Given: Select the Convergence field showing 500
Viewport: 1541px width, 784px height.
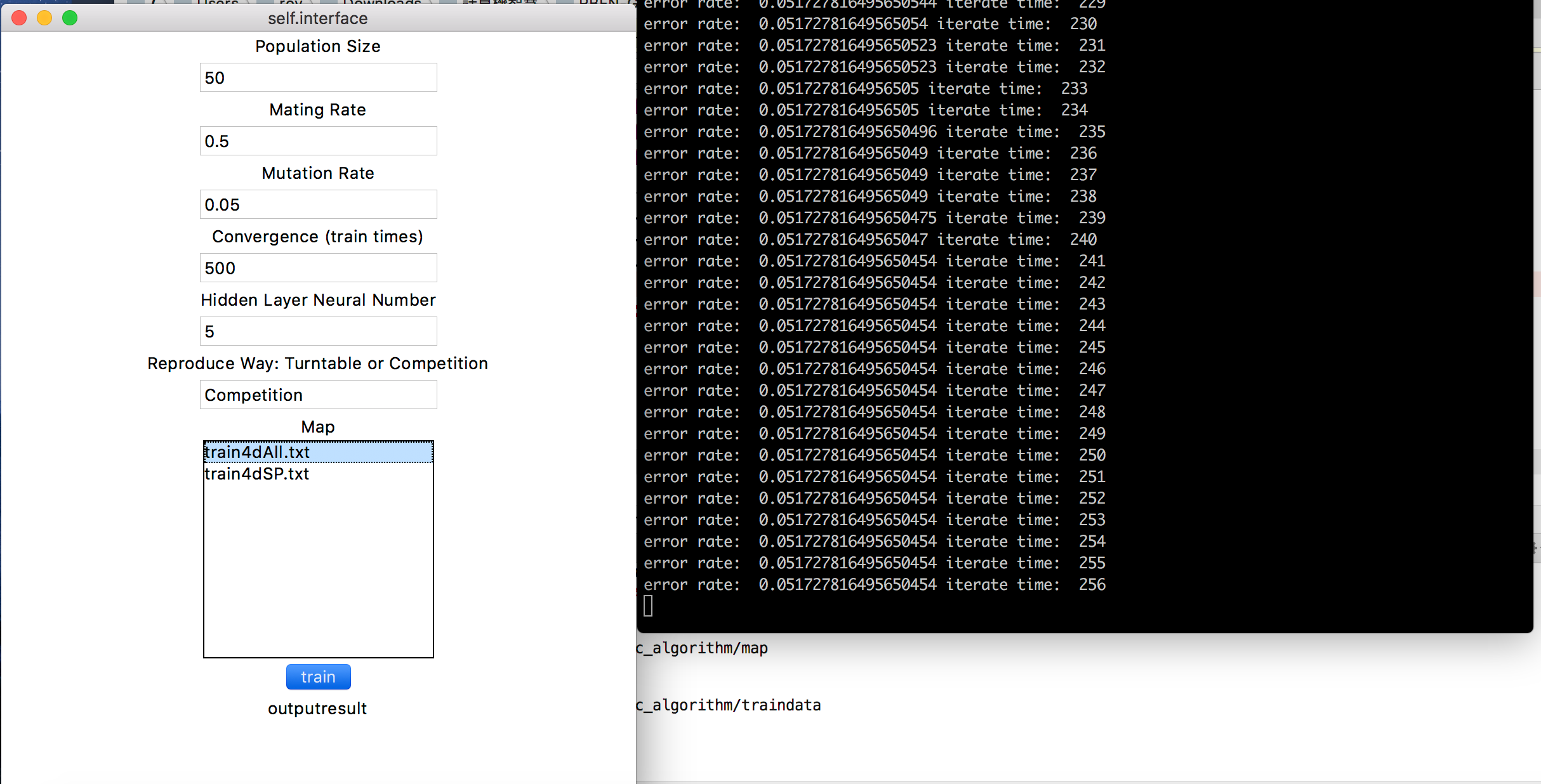Looking at the screenshot, I should pyautogui.click(x=317, y=268).
